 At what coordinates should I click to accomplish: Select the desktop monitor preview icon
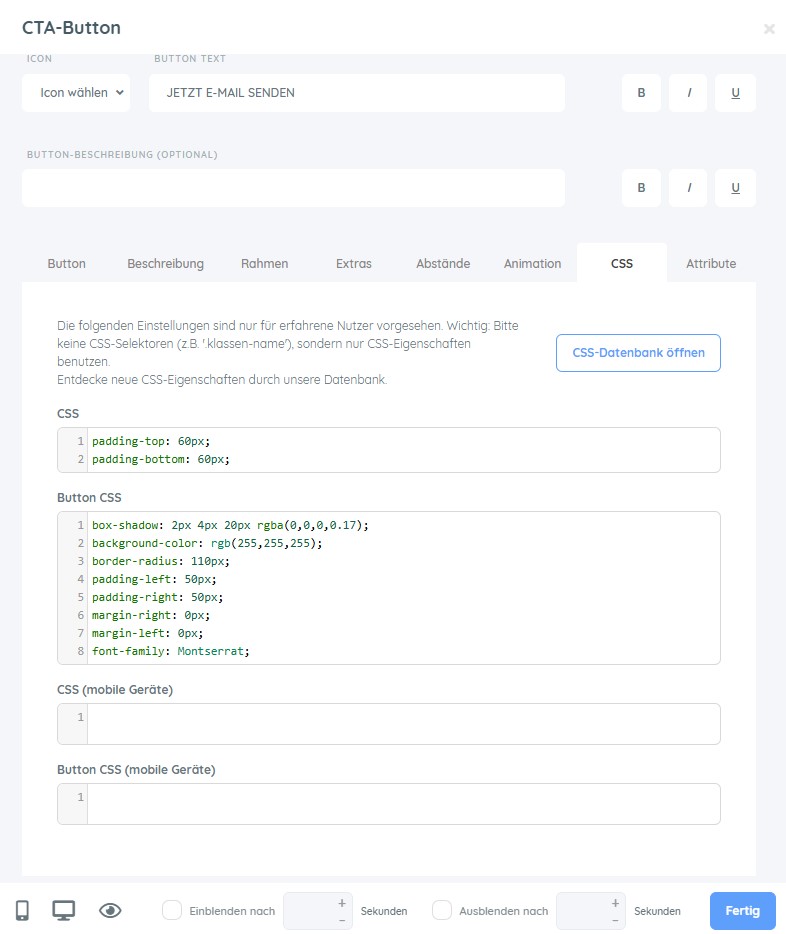point(64,910)
